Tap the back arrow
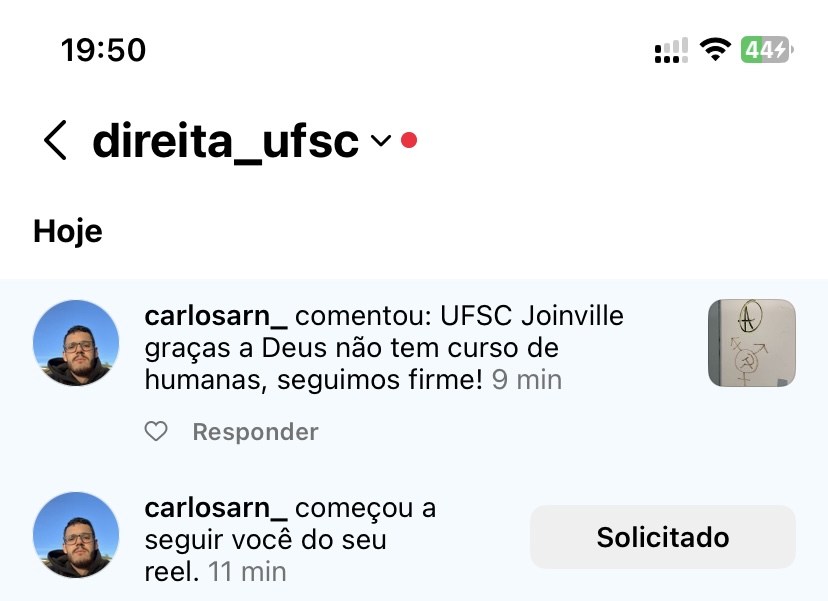This screenshot has width=828, height=601. [56, 141]
